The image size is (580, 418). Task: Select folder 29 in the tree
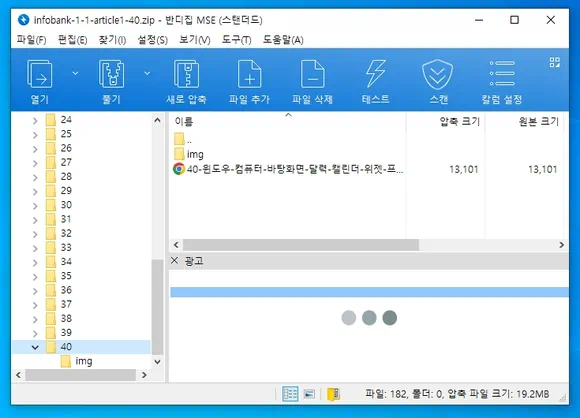pyautogui.click(x=66, y=191)
